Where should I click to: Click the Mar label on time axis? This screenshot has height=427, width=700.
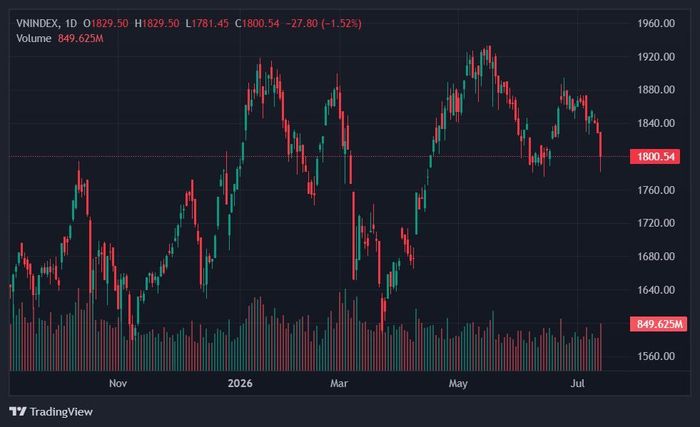click(x=339, y=383)
